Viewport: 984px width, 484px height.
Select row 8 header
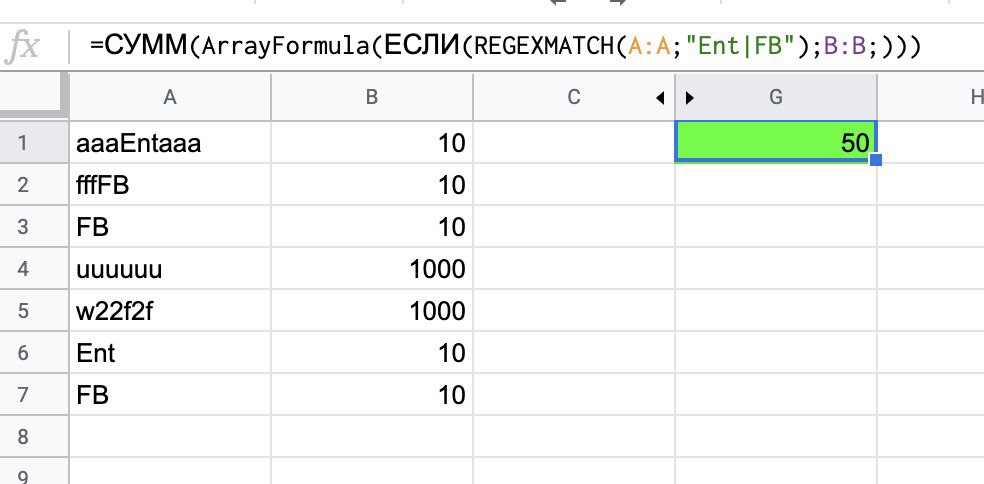pyautogui.click(x=34, y=437)
